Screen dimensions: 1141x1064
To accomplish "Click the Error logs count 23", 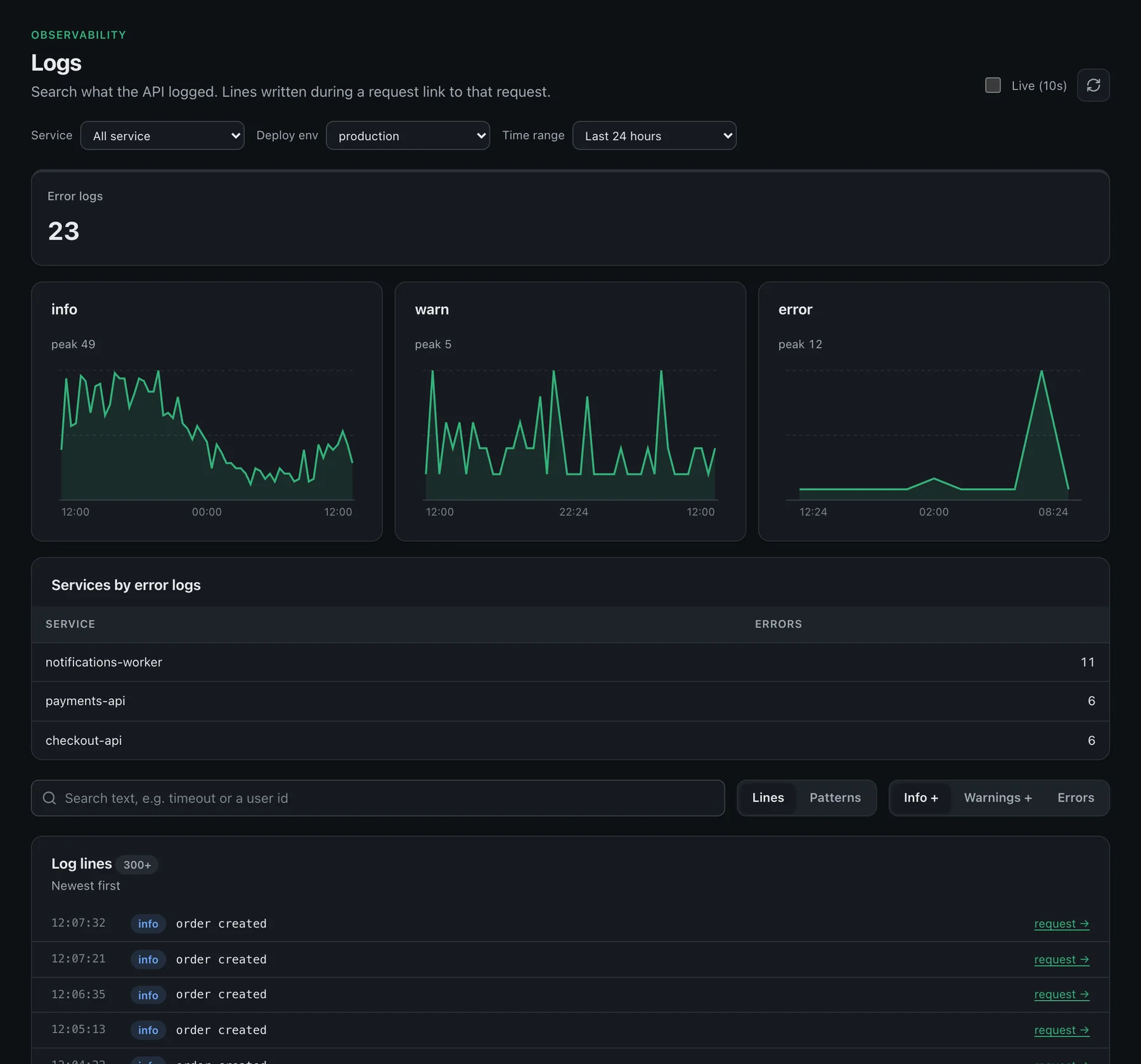I will click(x=63, y=231).
